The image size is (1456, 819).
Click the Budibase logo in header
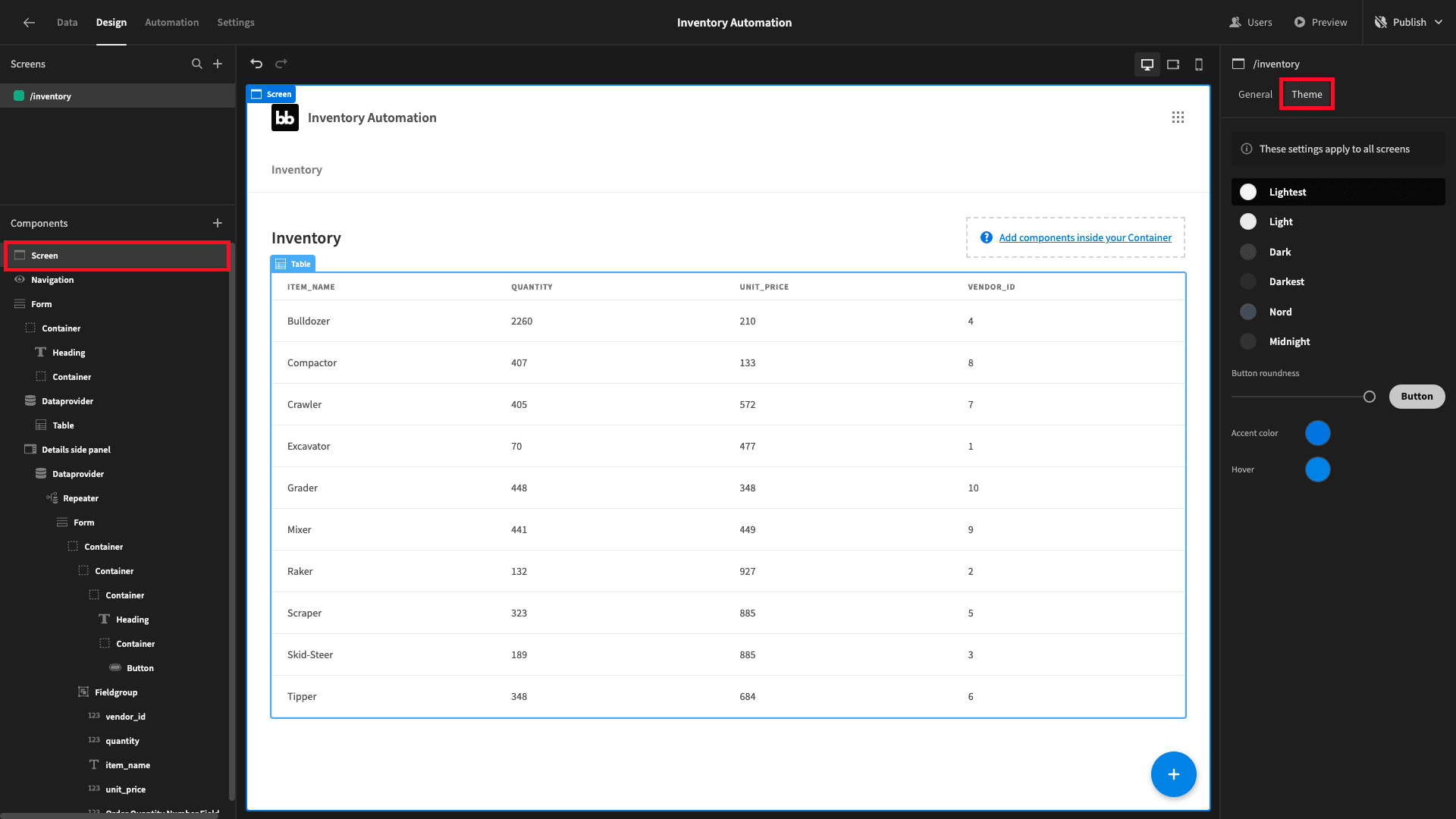tap(285, 118)
